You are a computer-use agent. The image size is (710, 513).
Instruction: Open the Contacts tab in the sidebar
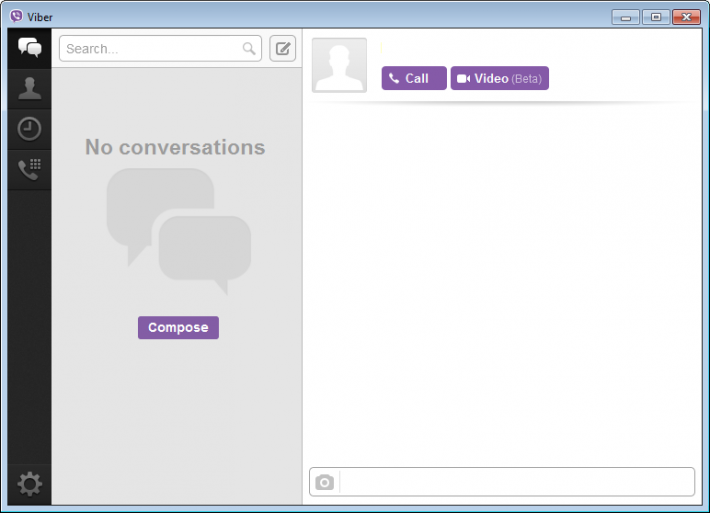[29, 88]
